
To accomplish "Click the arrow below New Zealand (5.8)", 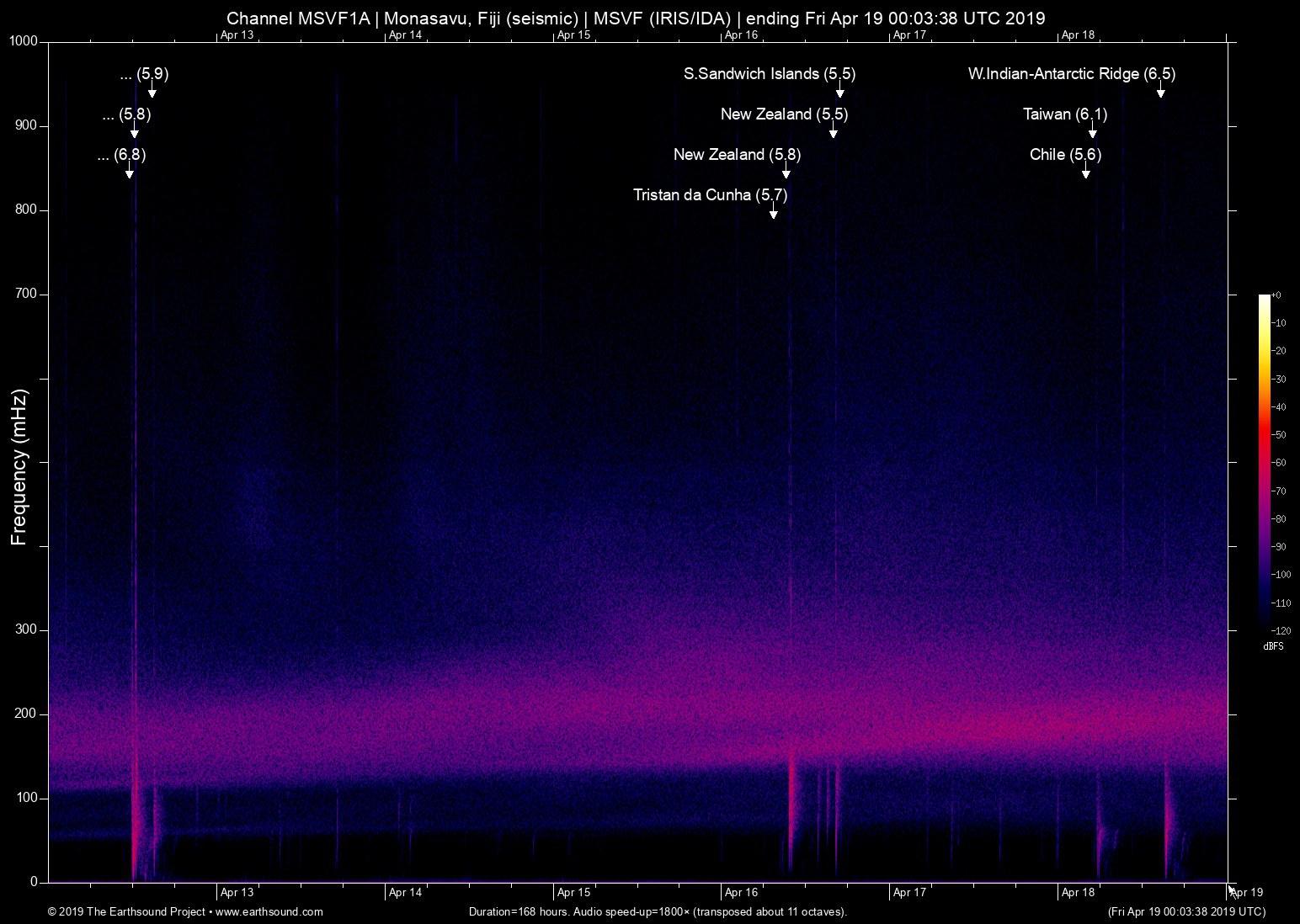I will 786,171.
